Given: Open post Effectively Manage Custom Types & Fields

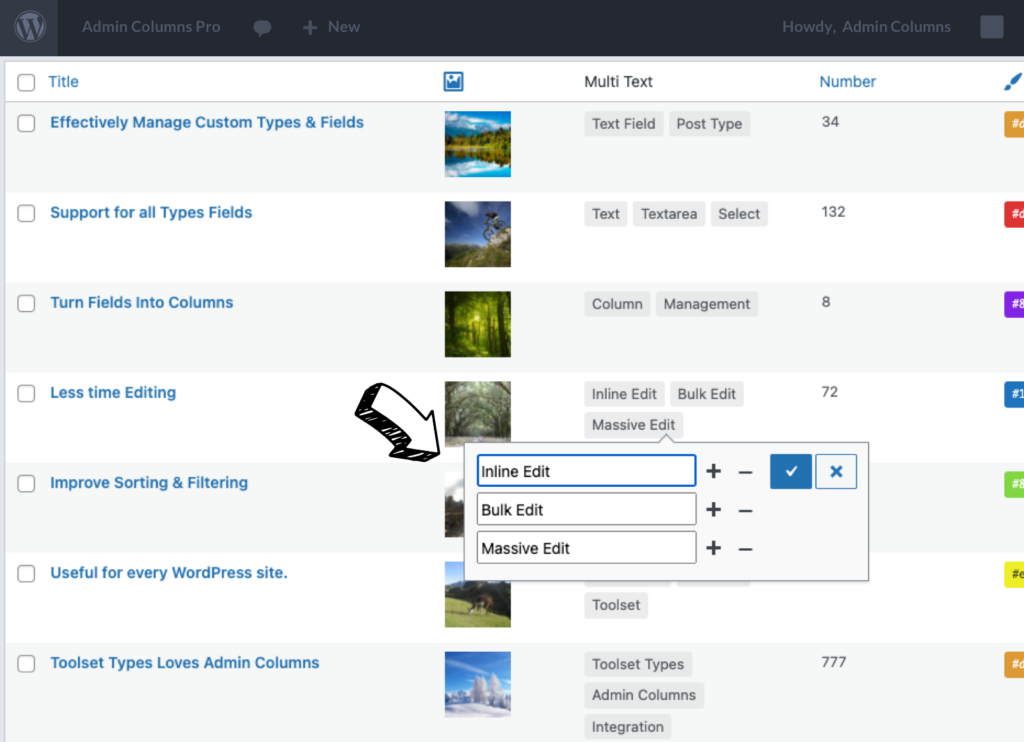Looking at the screenshot, I should click(x=207, y=122).
